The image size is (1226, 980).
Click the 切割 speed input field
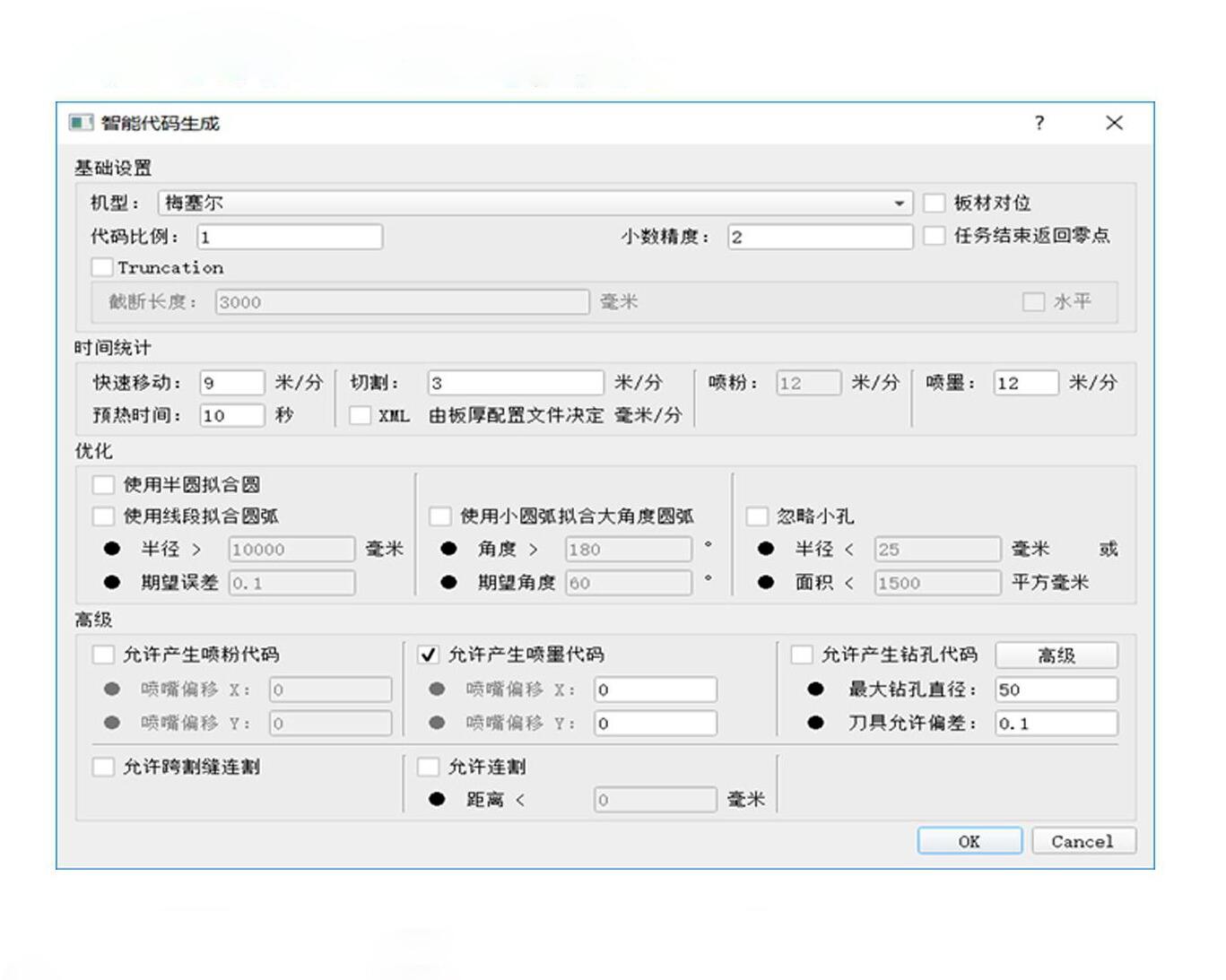pyautogui.click(x=516, y=383)
